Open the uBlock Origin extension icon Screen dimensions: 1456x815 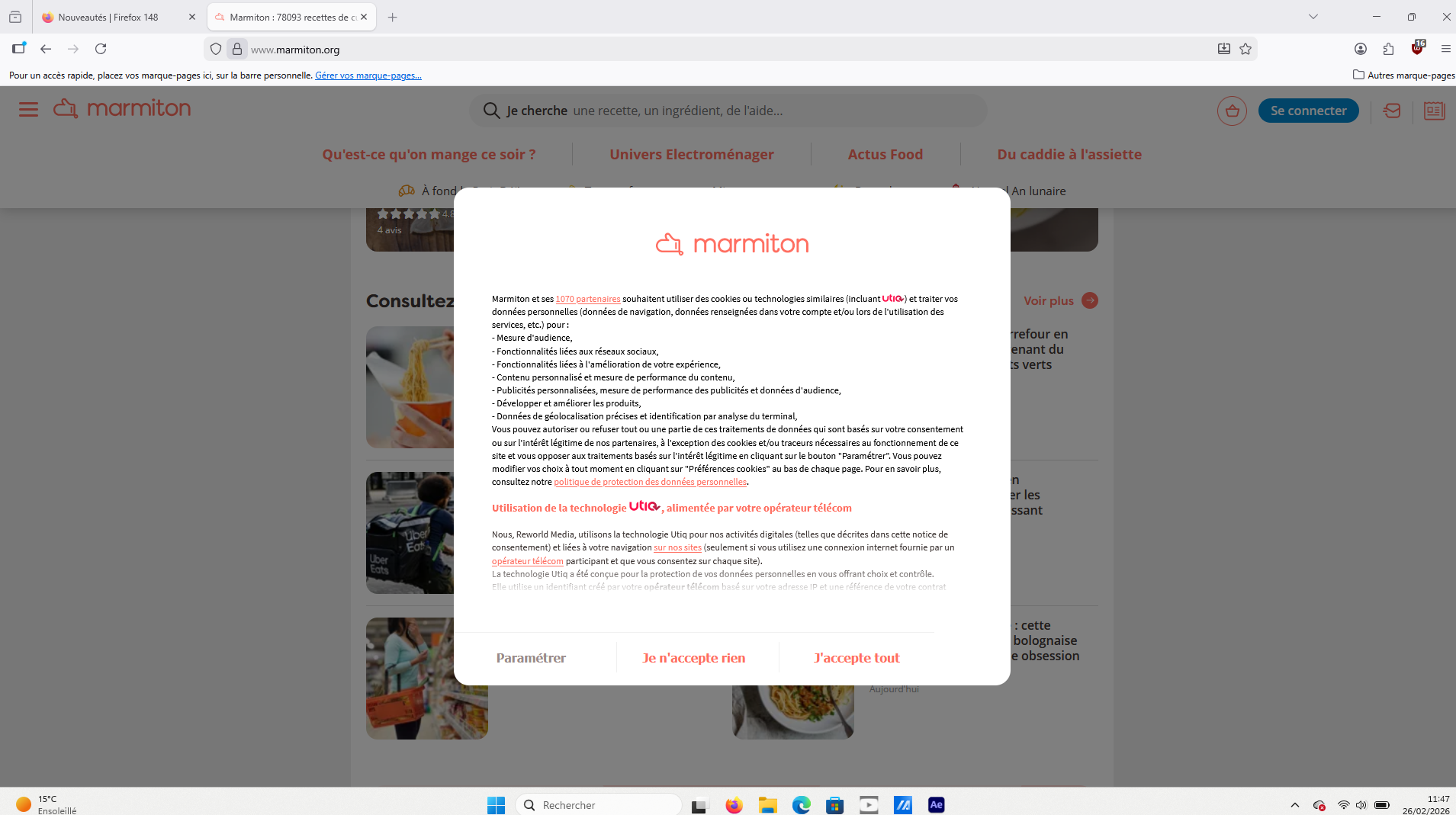1416,49
